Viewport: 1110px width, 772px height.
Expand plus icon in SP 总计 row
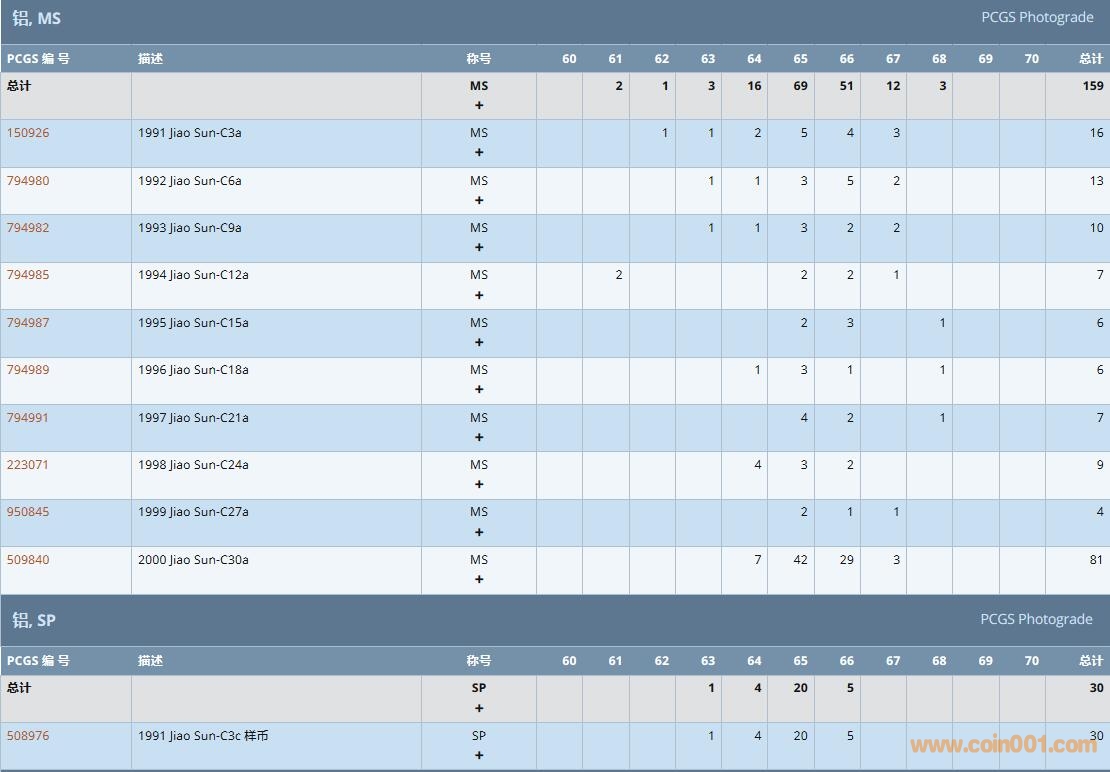[479, 709]
